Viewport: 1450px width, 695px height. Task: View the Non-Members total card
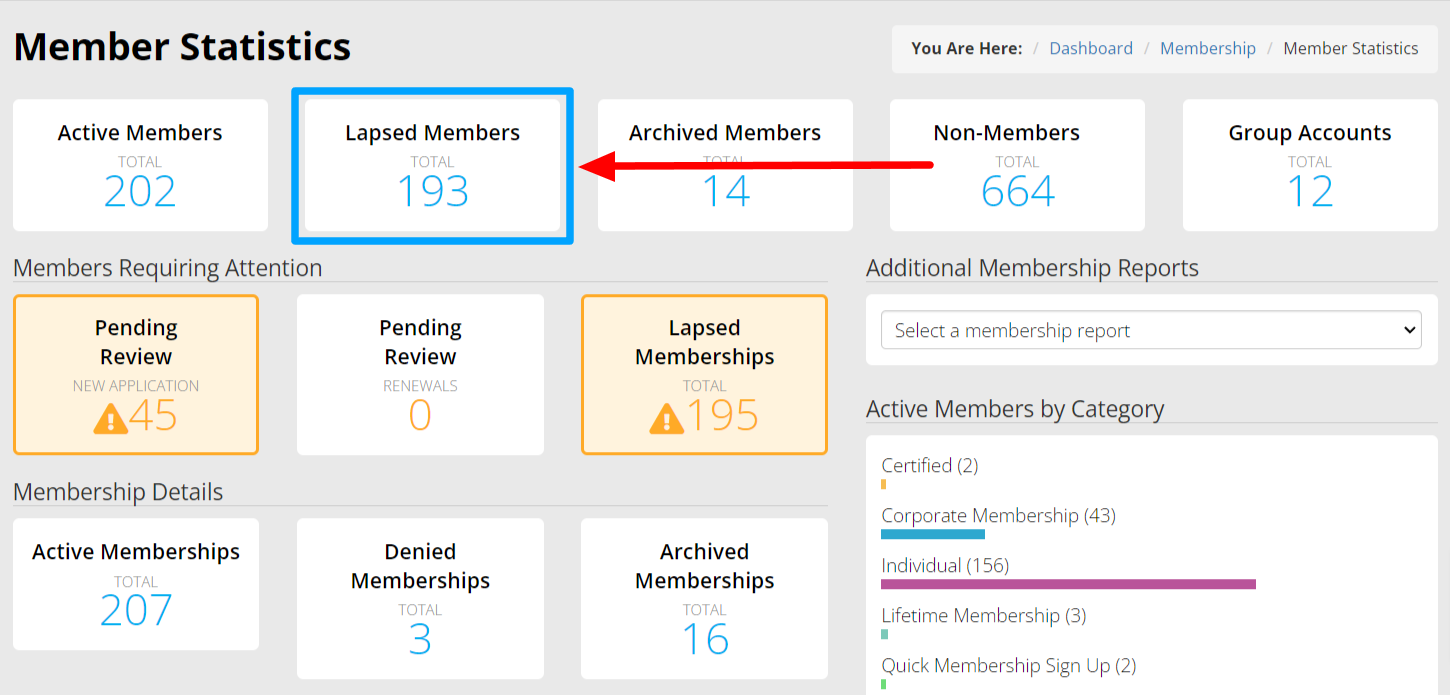tap(1017, 165)
